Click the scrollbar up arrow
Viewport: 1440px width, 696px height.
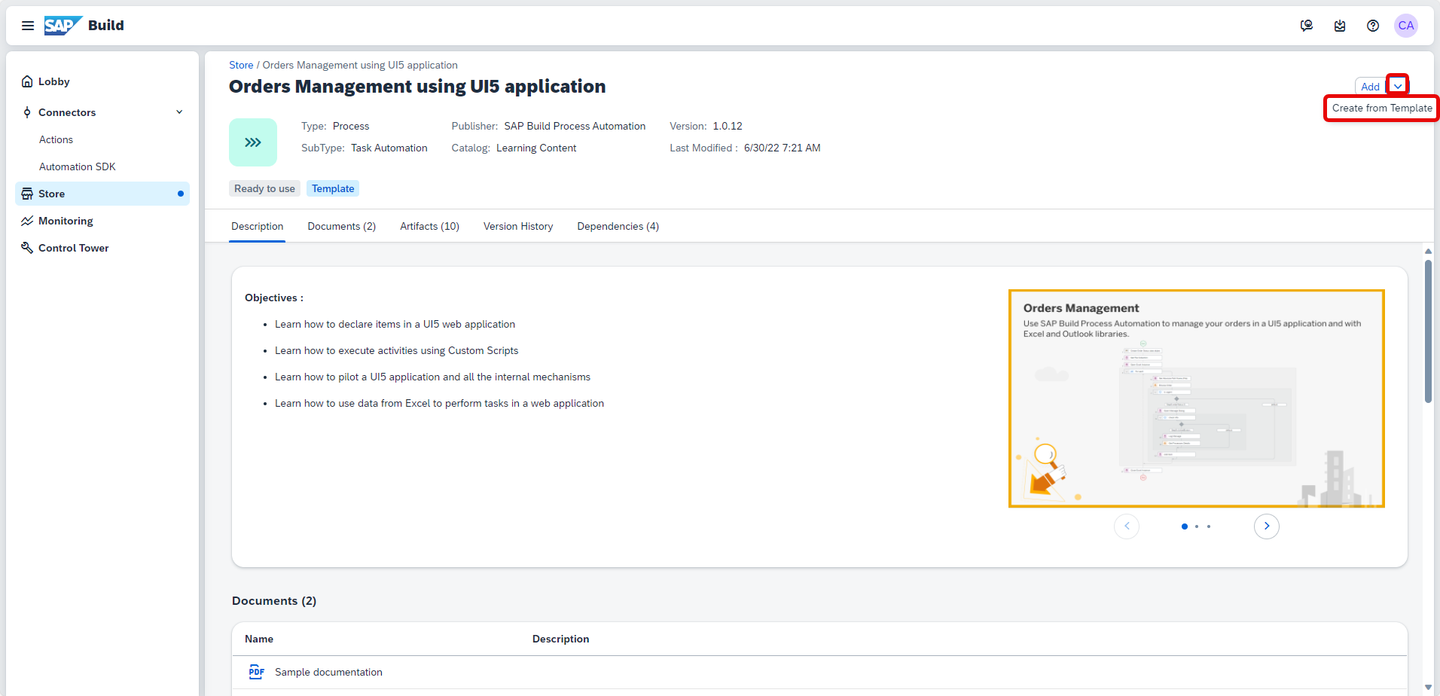pyautogui.click(x=1429, y=251)
